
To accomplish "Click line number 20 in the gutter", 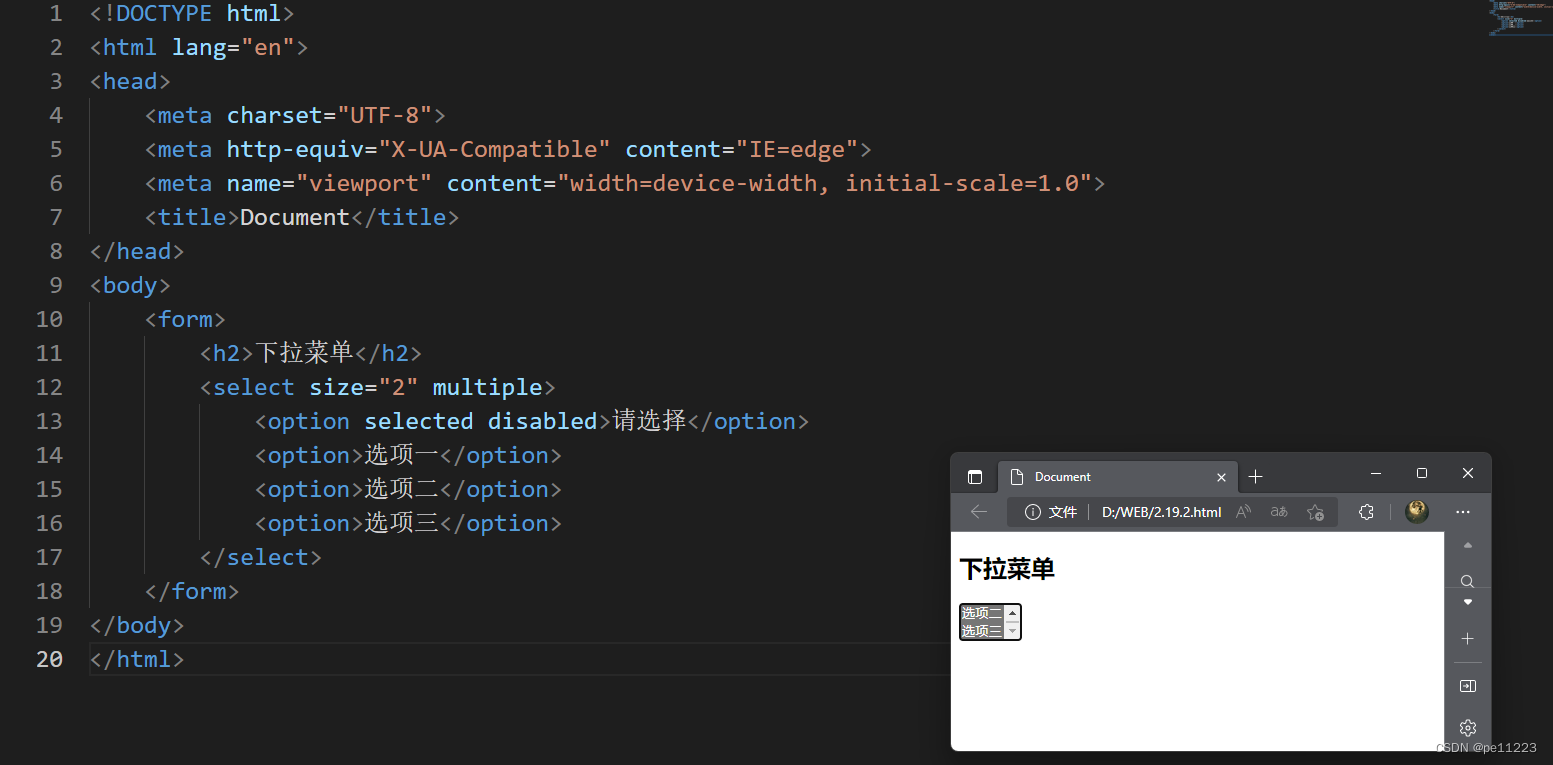I will click(x=49, y=660).
